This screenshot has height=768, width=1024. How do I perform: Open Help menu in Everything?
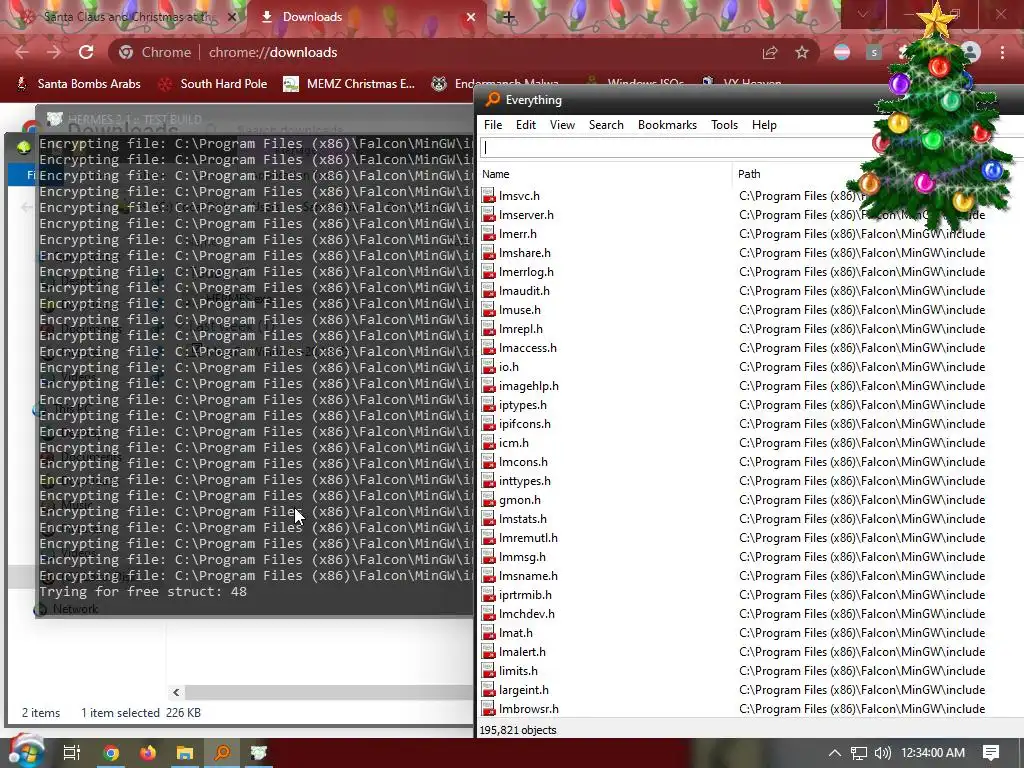coord(764,125)
